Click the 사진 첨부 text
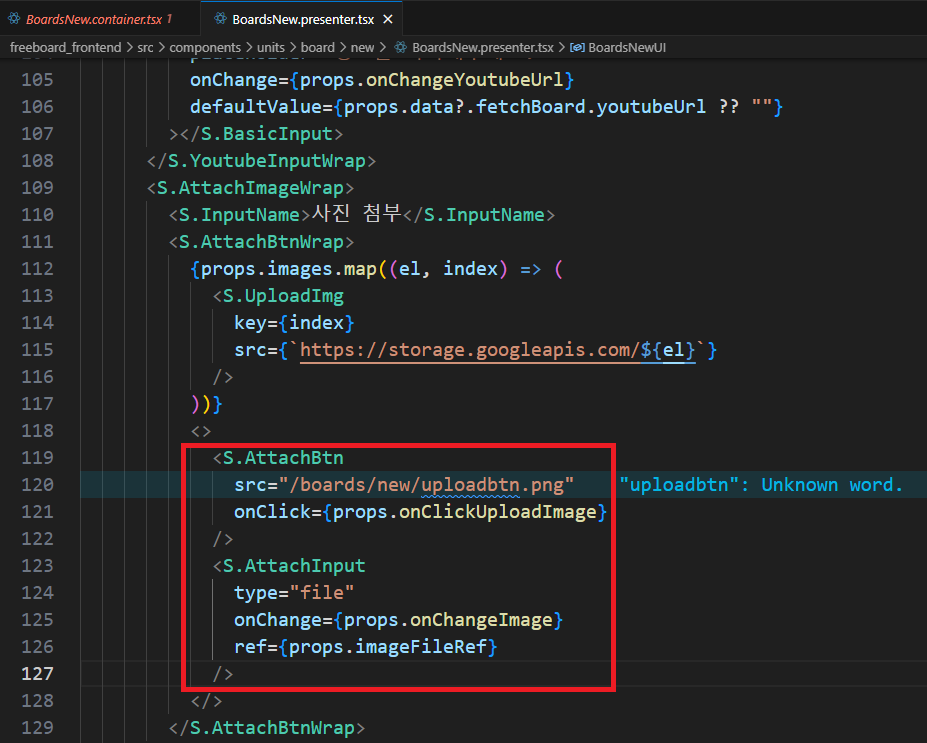 click(x=356, y=213)
